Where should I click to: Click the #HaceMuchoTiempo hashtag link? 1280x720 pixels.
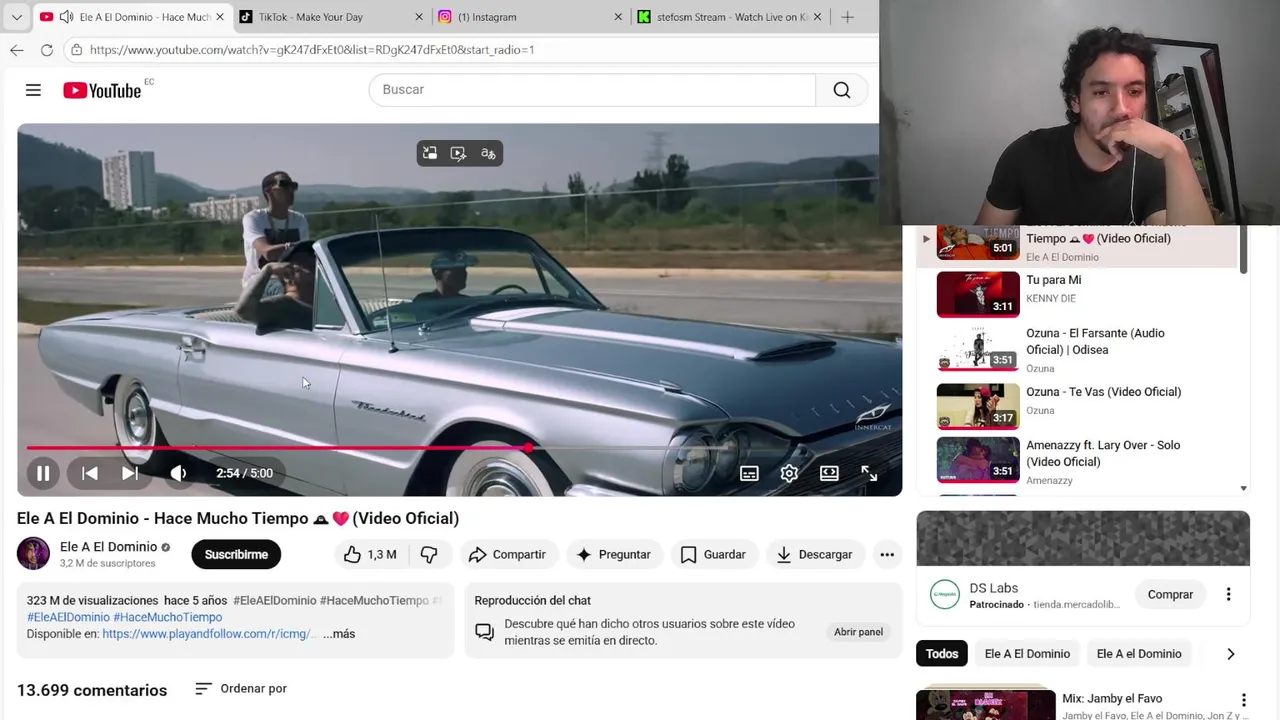point(167,617)
